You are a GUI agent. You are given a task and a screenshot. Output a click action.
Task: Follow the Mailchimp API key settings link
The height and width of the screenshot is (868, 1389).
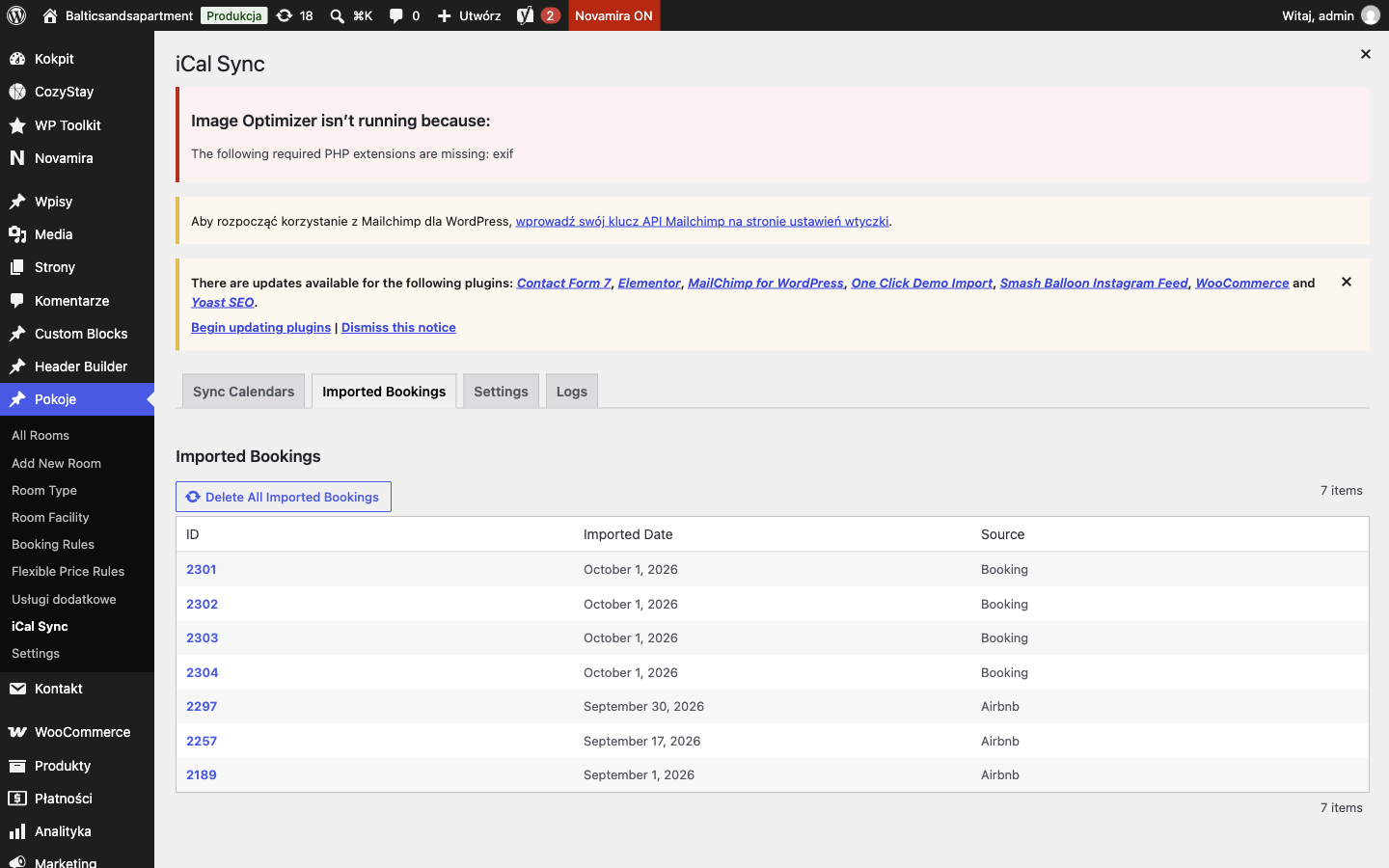(x=702, y=221)
